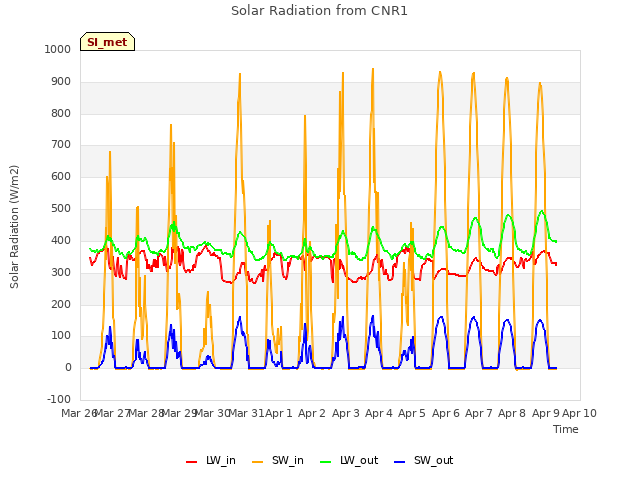
Task: Click the Apr 3 x-axis label
Action: pos(346,413)
